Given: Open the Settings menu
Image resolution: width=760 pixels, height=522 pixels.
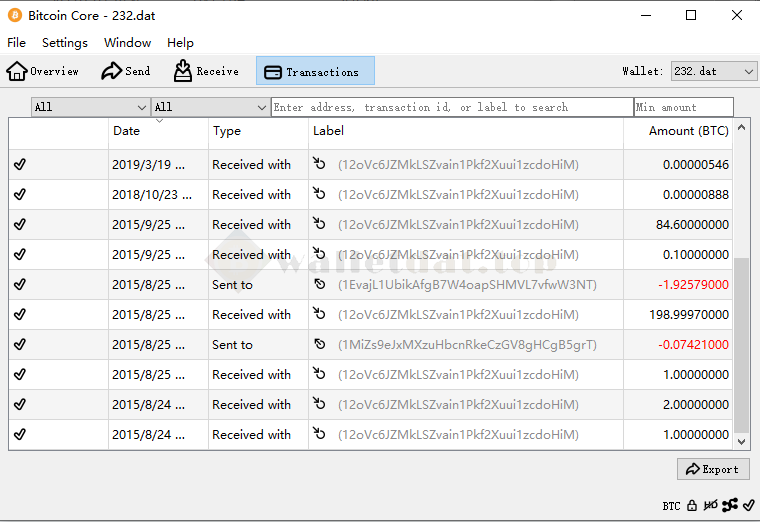Looking at the screenshot, I should pos(65,43).
